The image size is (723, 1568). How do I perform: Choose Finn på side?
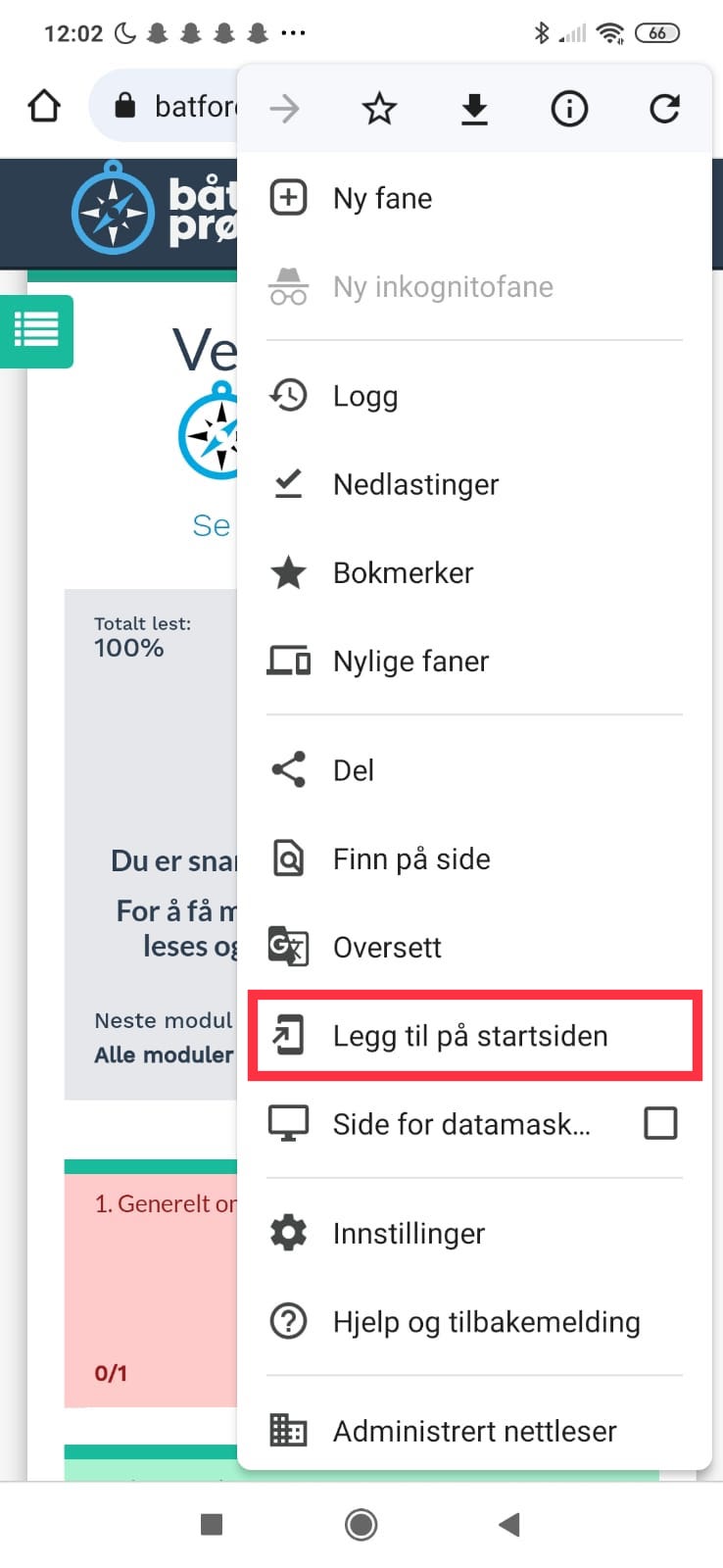point(474,858)
